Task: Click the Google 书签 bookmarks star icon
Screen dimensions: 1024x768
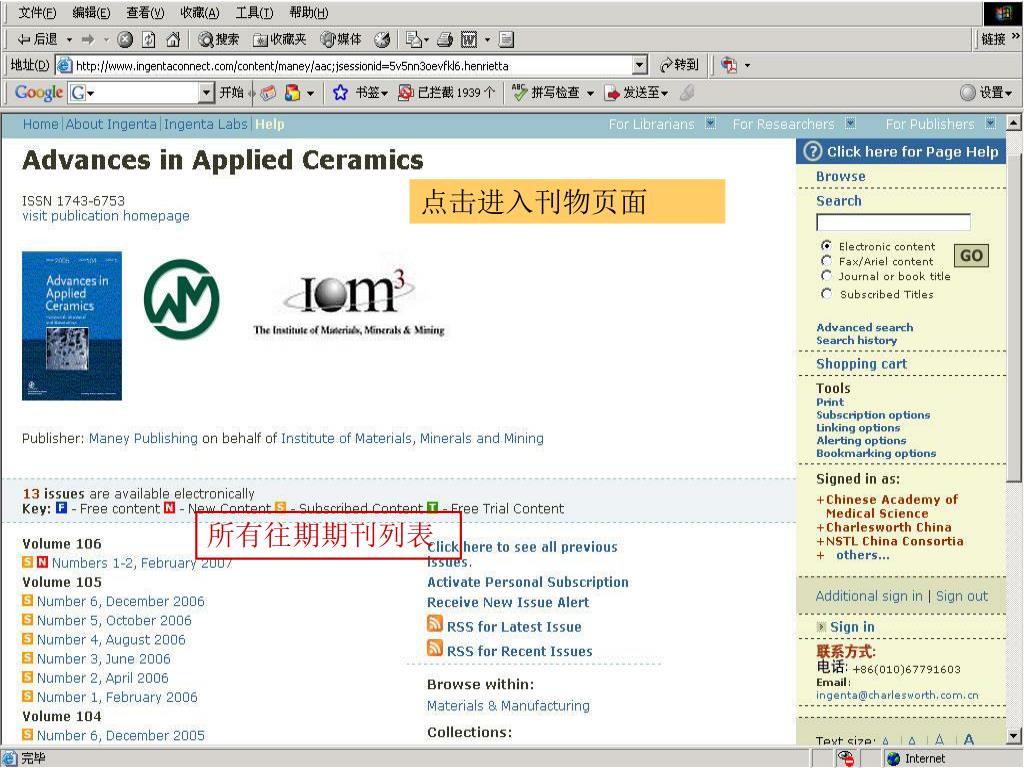Action: tap(340, 93)
